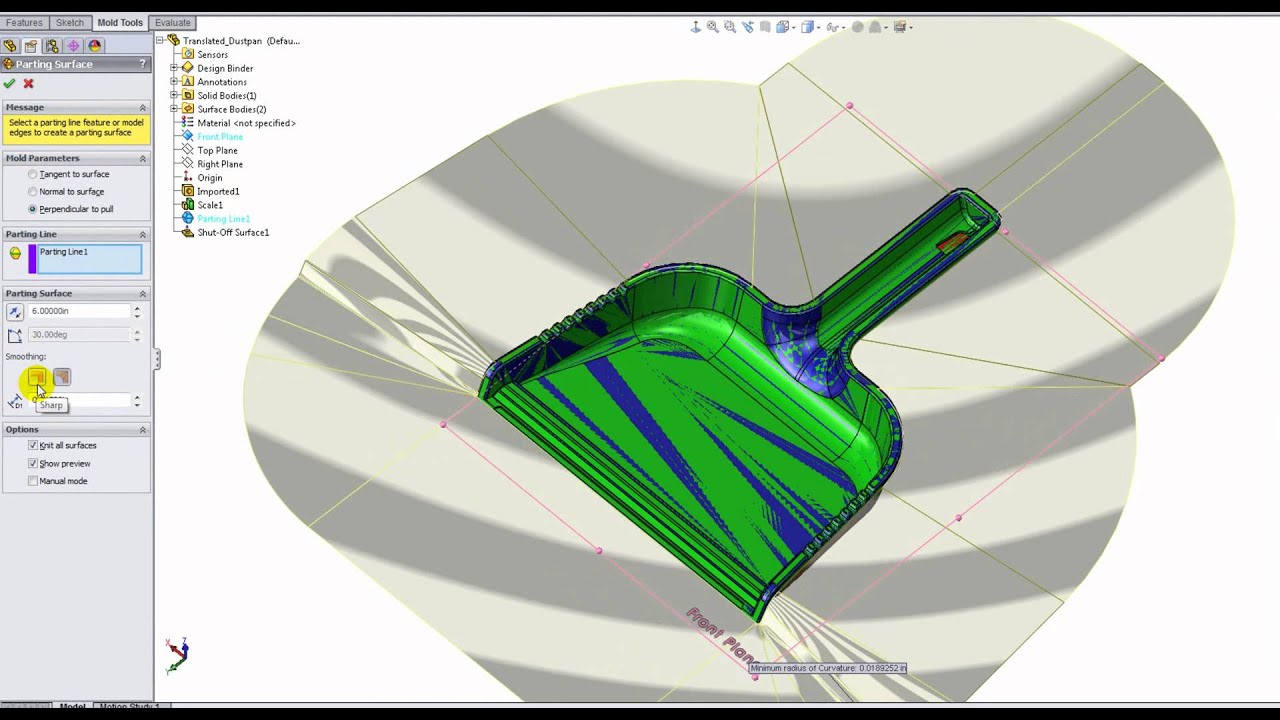
Task: Open the ConfigurationManager tab icon
Action: pyautogui.click(x=52, y=45)
